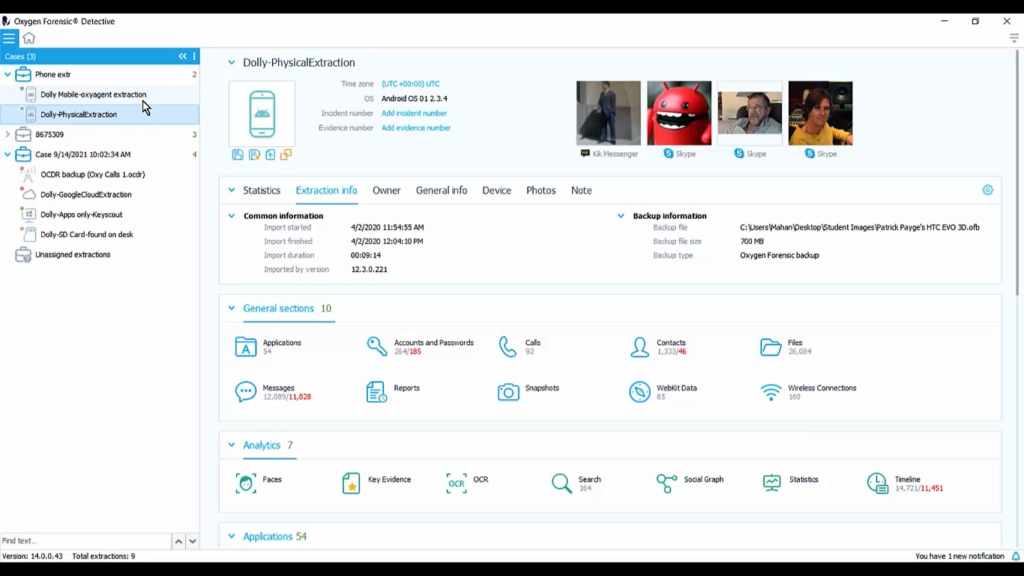Click the first save icon under device image

[238, 155]
